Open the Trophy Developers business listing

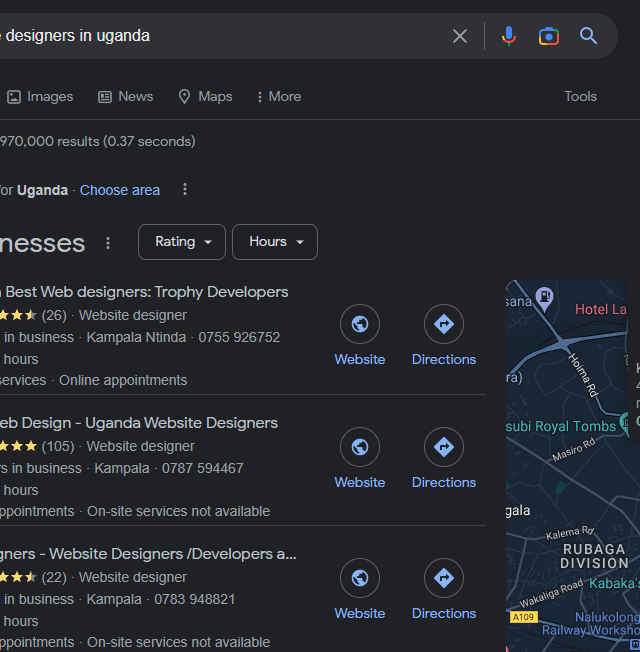click(144, 292)
